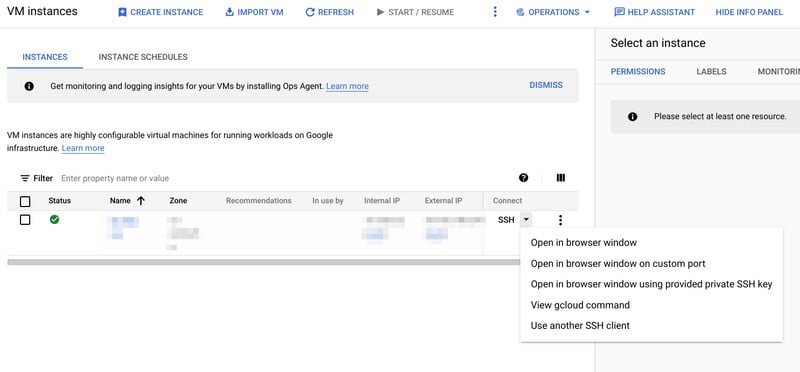
Task: Click the Create Instance icon button
Action: point(122,12)
